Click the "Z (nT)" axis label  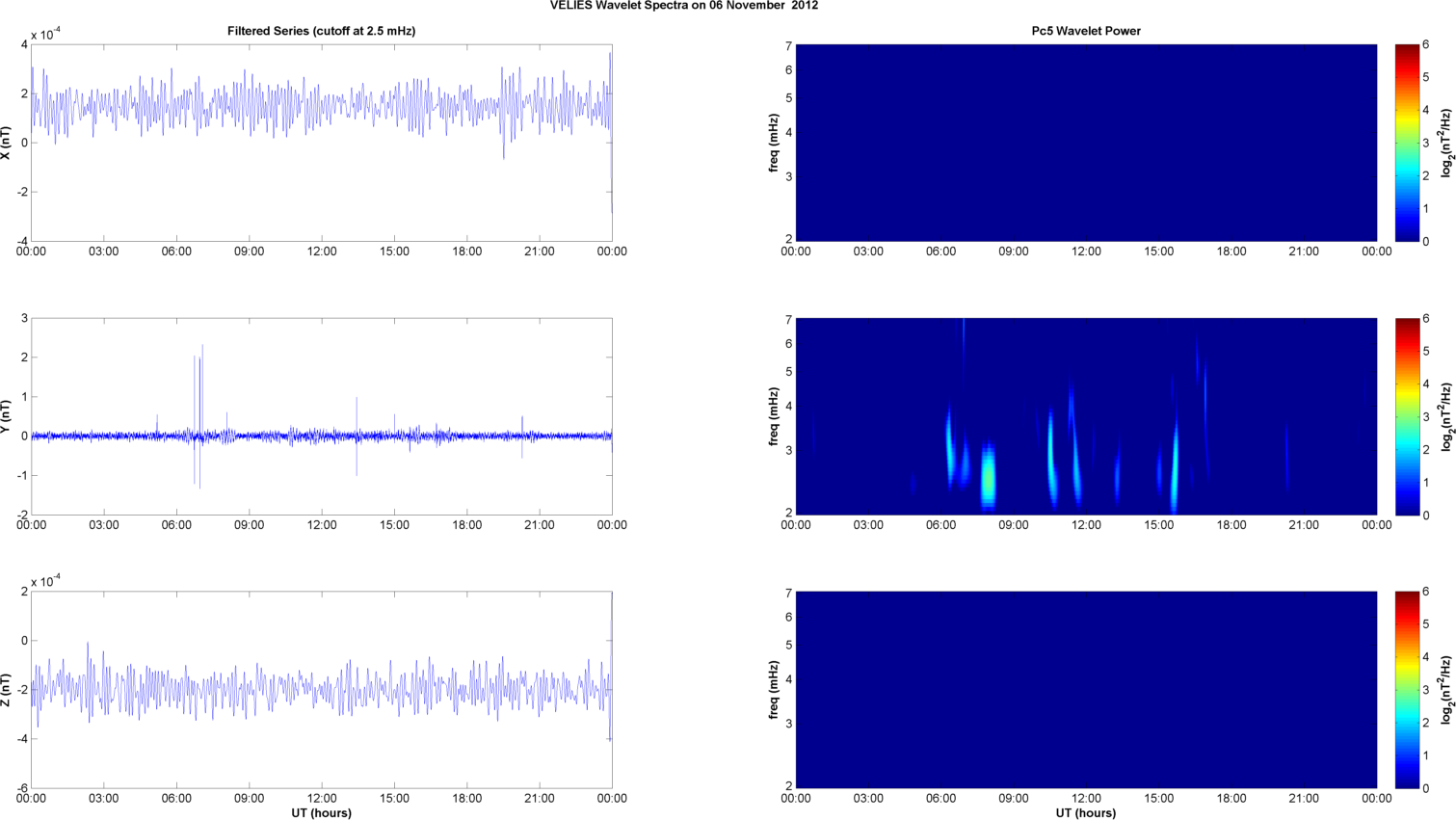[6, 690]
